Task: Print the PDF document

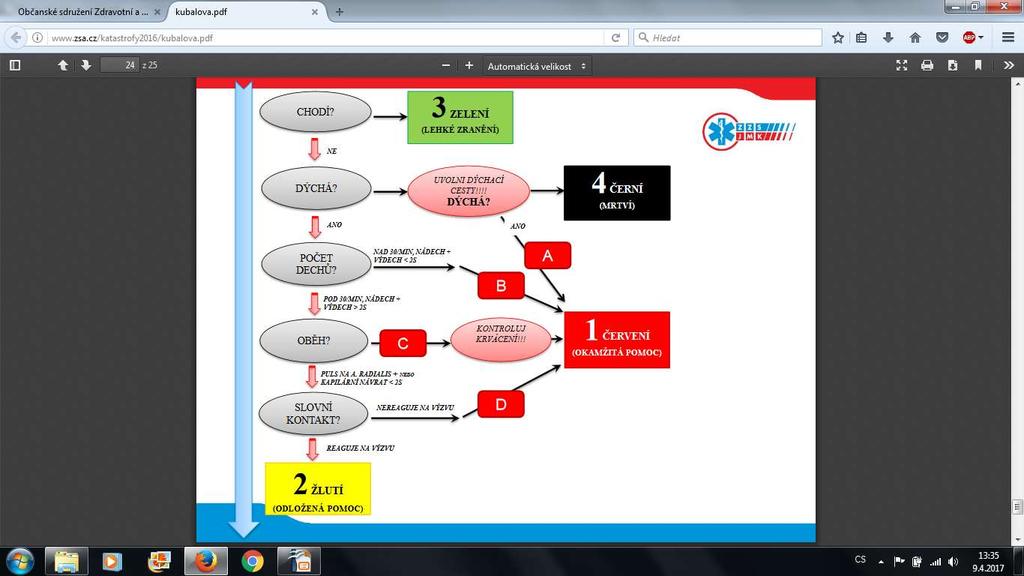Action: (x=927, y=65)
